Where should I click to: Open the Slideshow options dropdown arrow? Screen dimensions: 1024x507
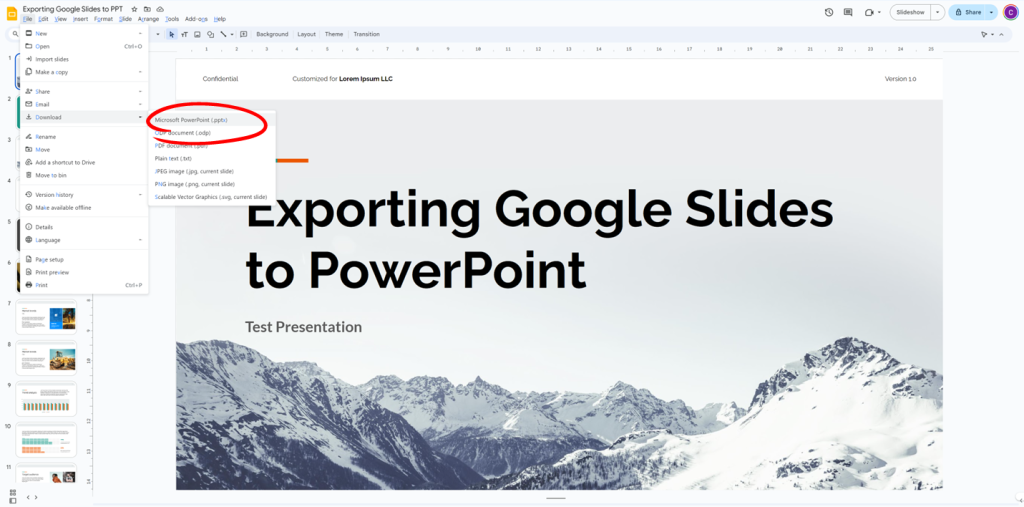pyautogui.click(x=938, y=12)
